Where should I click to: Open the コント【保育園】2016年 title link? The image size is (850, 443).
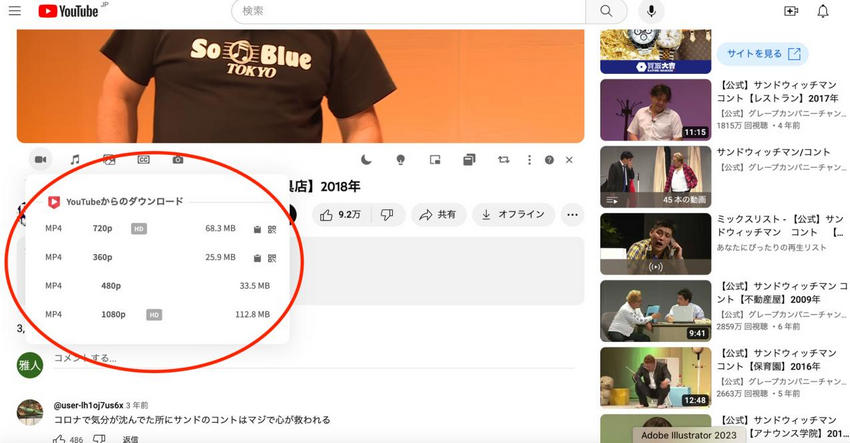point(777,359)
